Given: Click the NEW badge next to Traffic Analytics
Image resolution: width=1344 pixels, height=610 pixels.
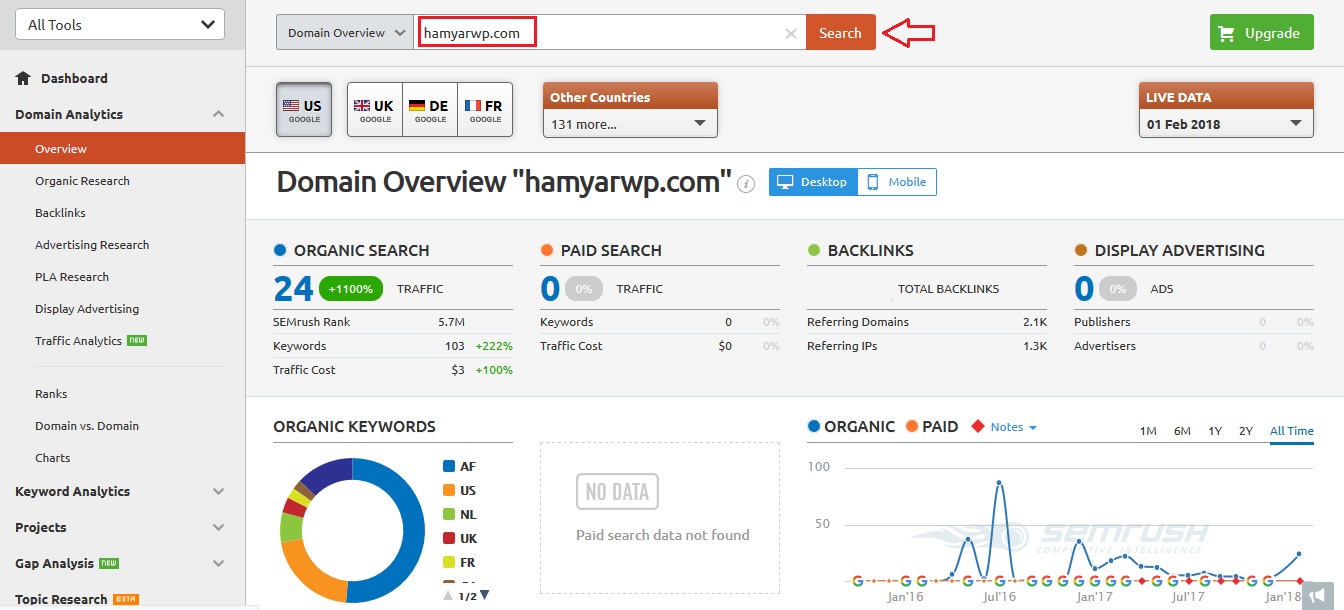Looking at the screenshot, I should (x=137, y=340).
